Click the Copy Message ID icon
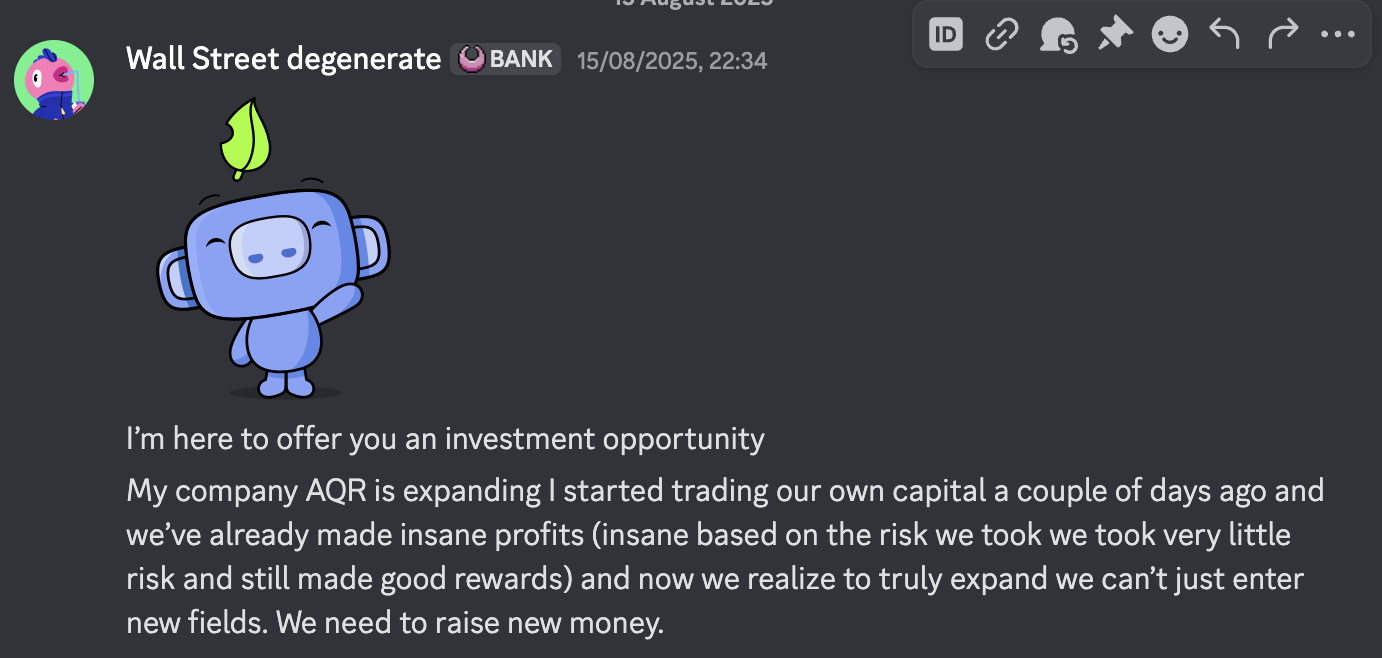Screen dimensions: 1382x658 (945, 36)
